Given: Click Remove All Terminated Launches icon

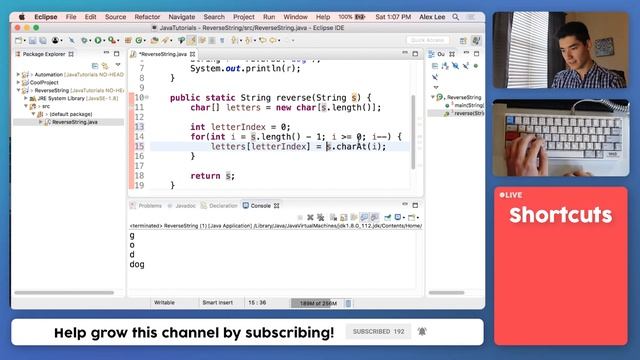Looking at the screenshot, I should click(321, 217).
